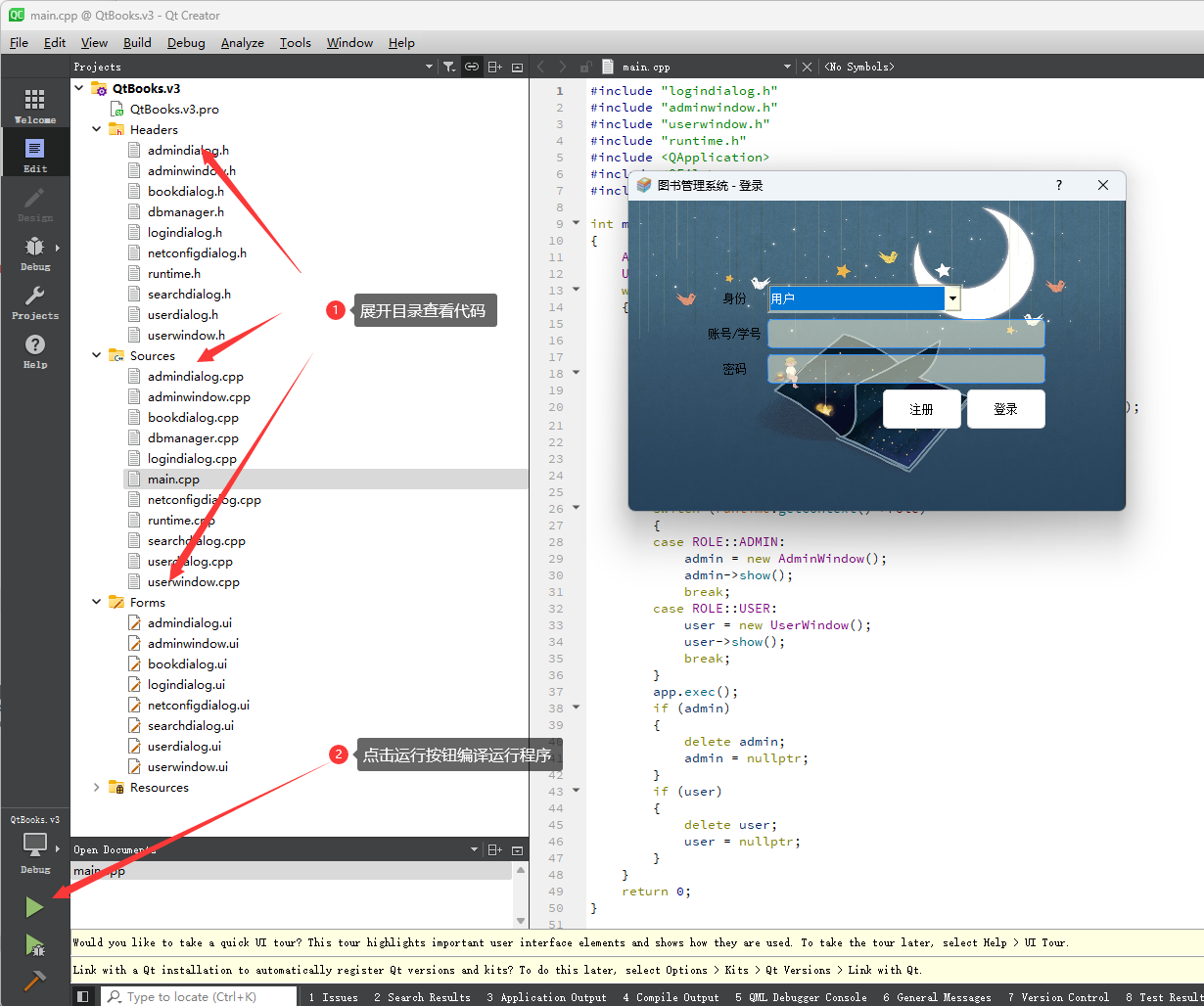Switch to Welcome mode
The width and height of the screenshot is (1204, 1006).
coord(34,106)
